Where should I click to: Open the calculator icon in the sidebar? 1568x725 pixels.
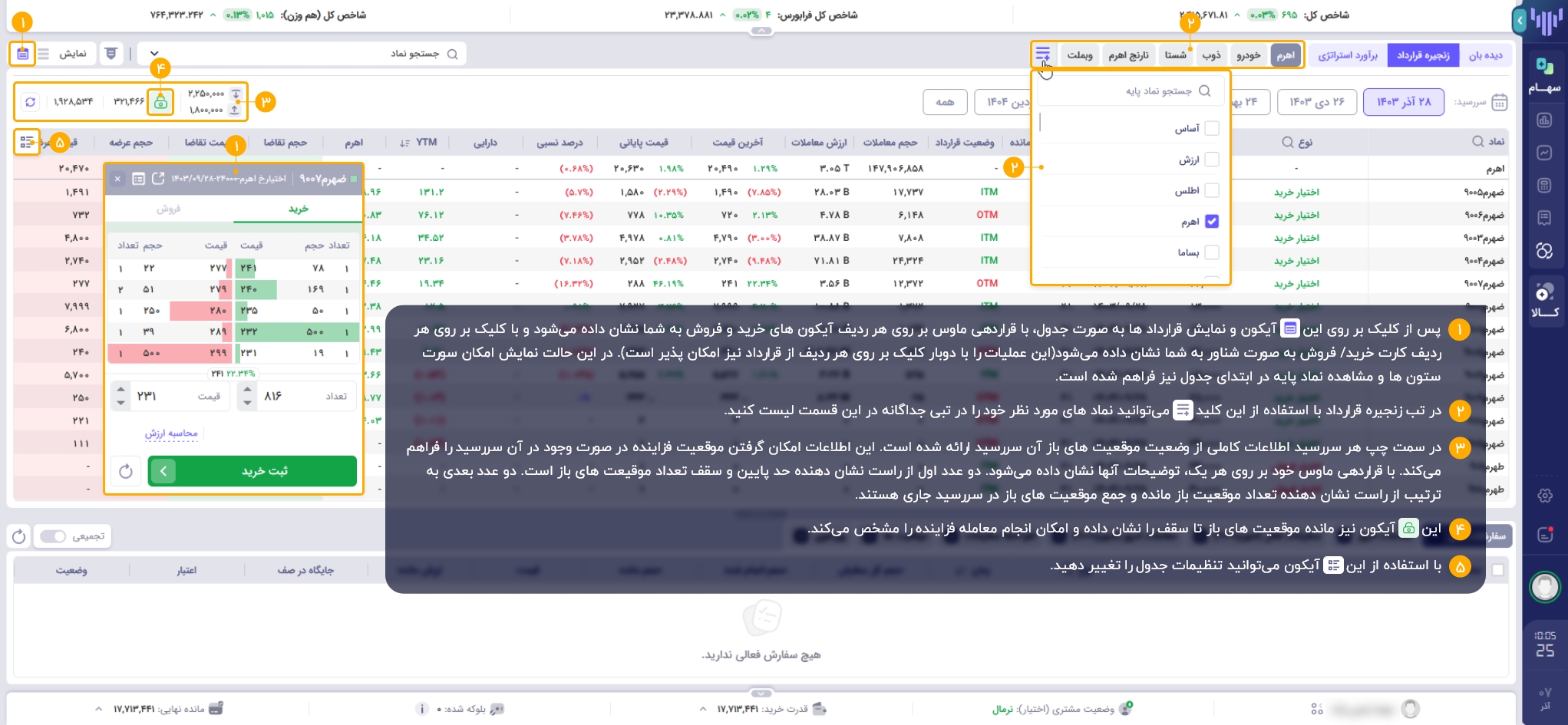(1544, 186)
